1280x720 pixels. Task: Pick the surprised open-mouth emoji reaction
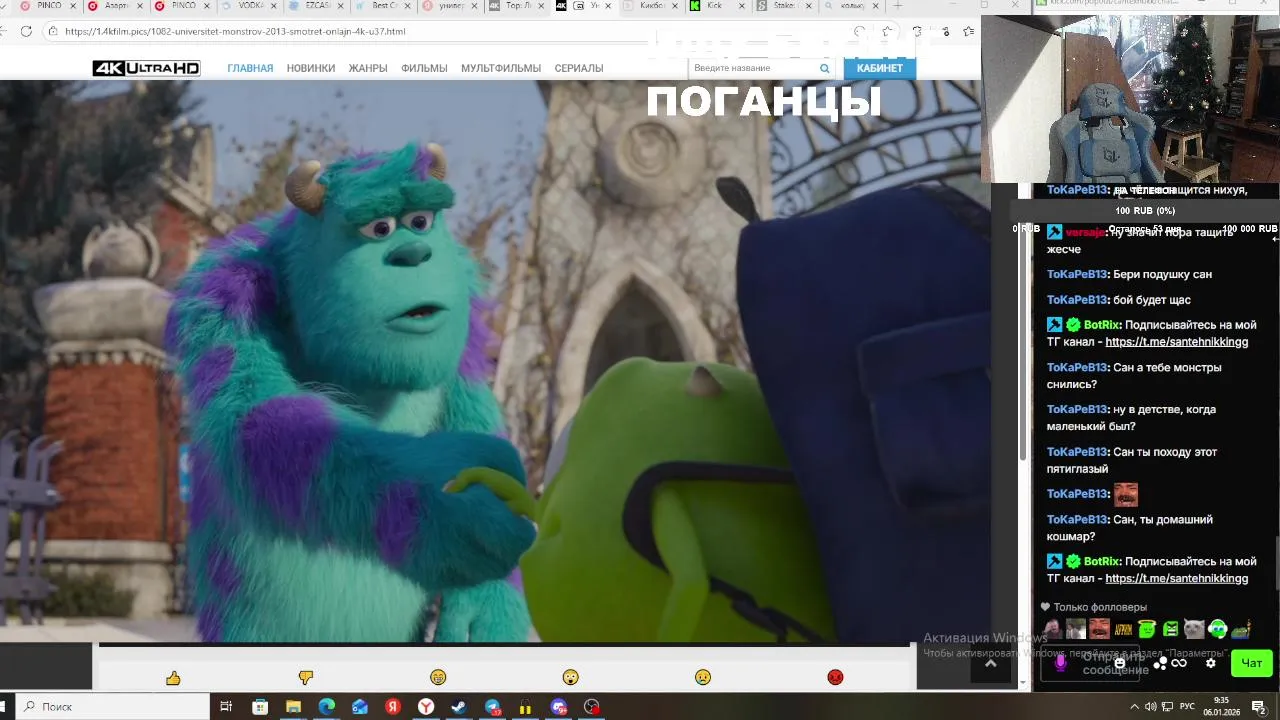click(570, 678)
